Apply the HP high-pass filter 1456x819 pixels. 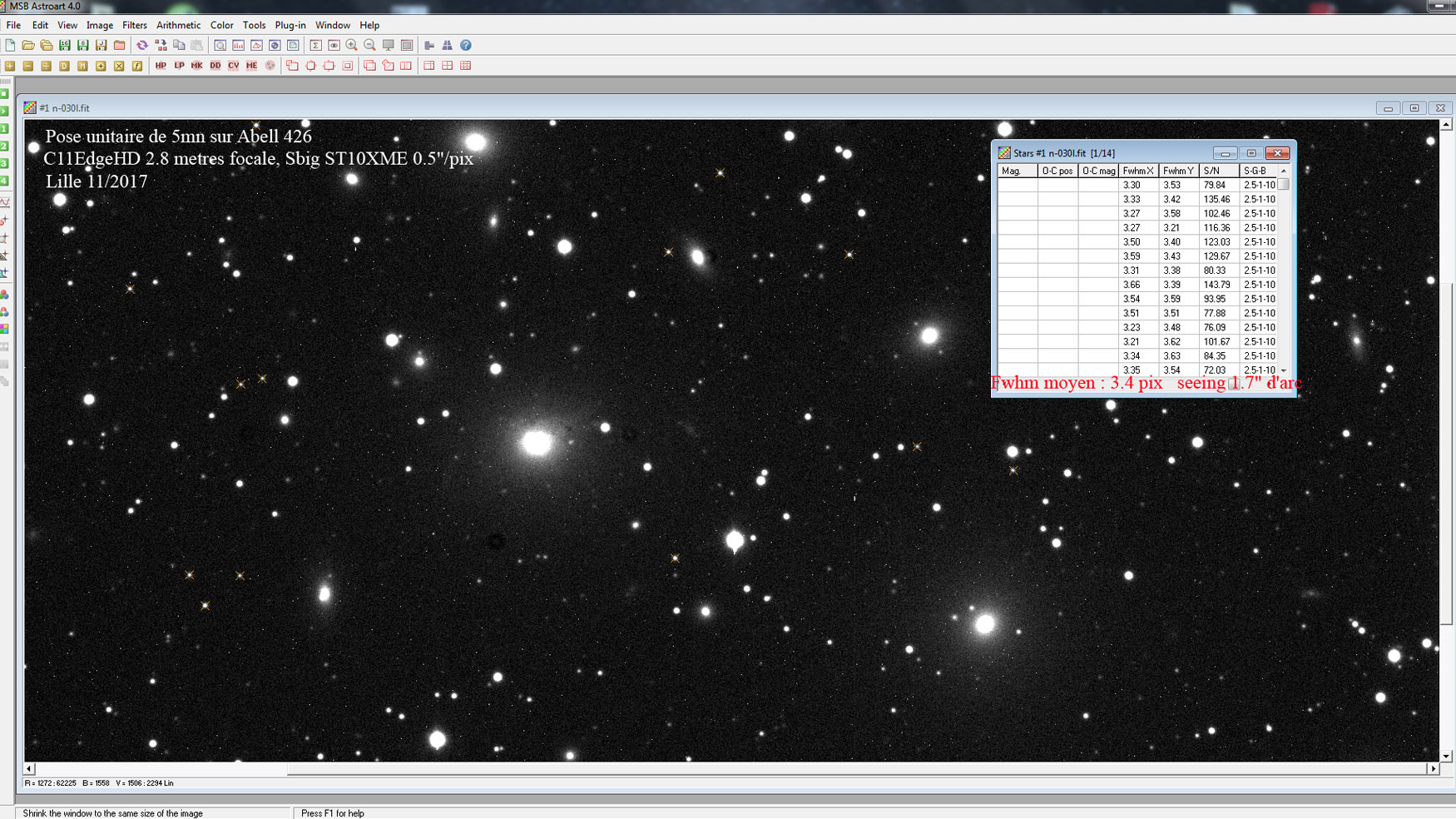pyautogui.click(x=161, y=66)
